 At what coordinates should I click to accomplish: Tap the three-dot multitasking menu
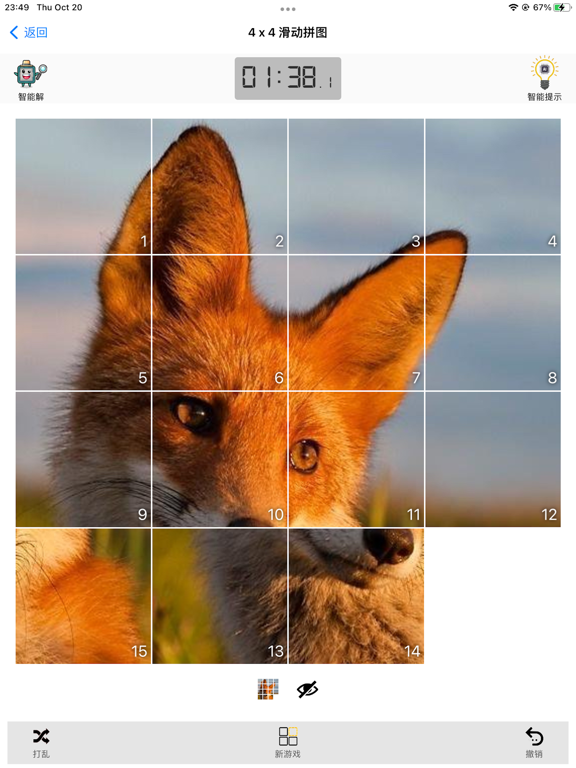click(x=288, y=9)
